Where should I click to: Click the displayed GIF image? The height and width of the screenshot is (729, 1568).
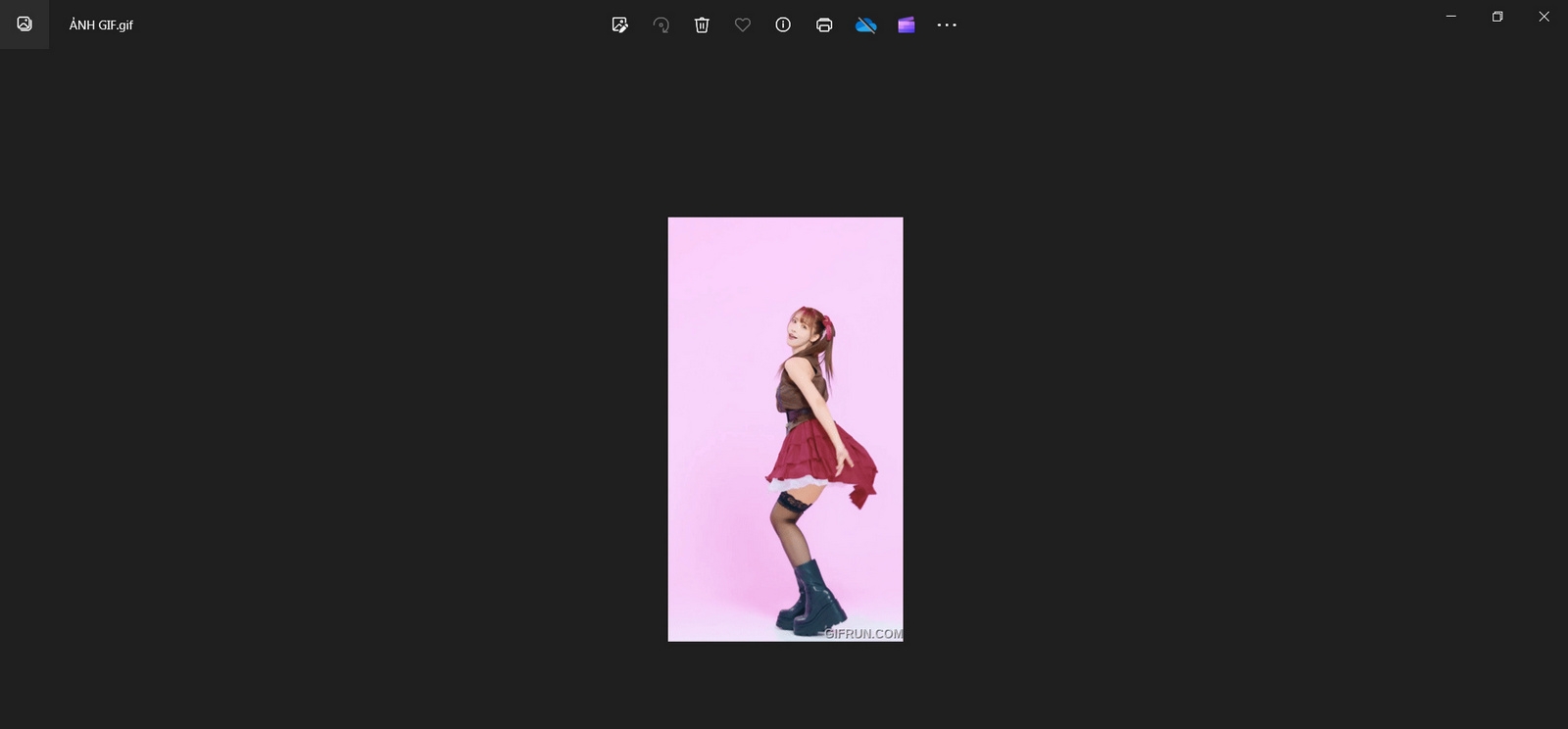pos(785,429)
